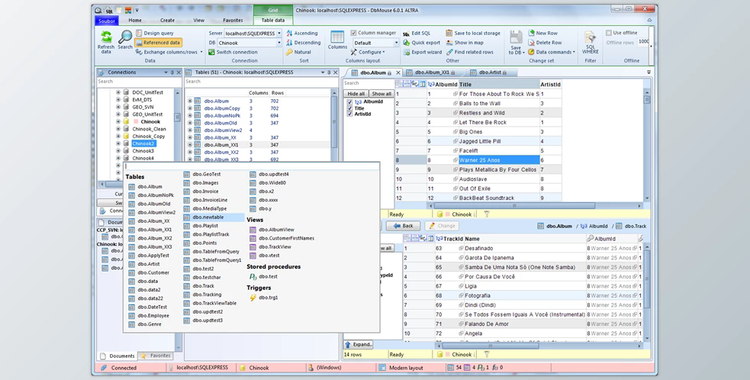Open Data commands dropdown
The image size is (750, 380).
point(551,52)
